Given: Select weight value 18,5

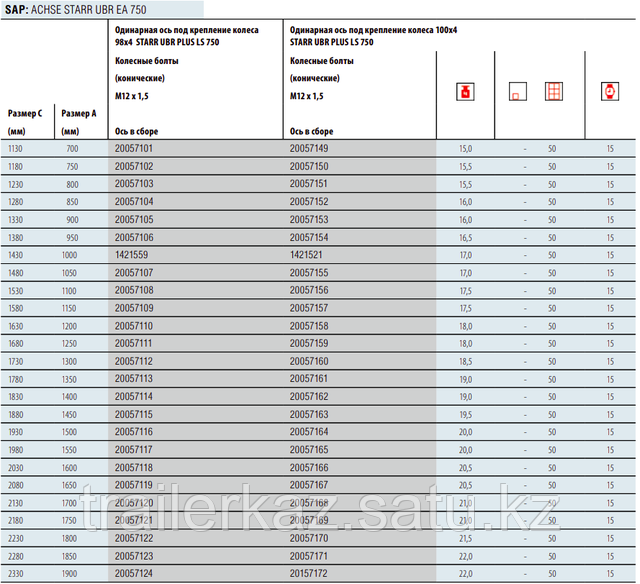Looking at the screenshot, I should point(465,362).
